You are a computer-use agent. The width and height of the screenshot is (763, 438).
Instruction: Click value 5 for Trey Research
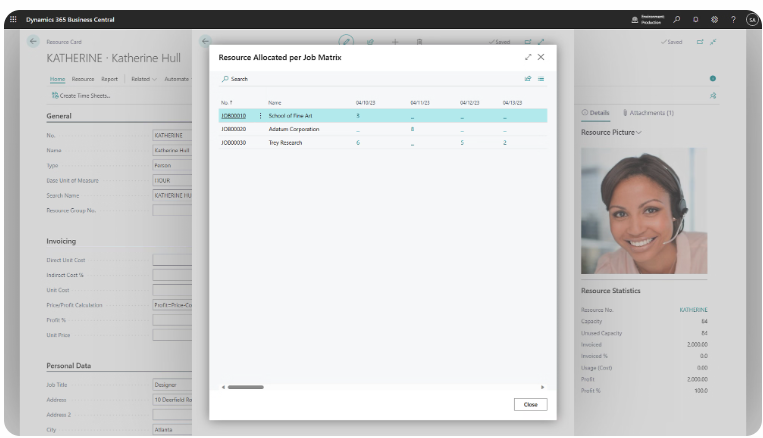(462, 143)
